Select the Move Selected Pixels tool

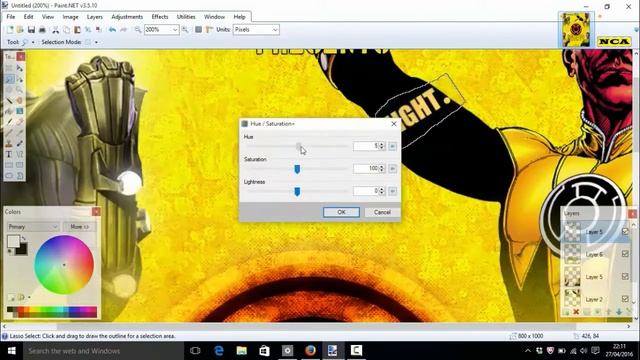coord(19,68)
